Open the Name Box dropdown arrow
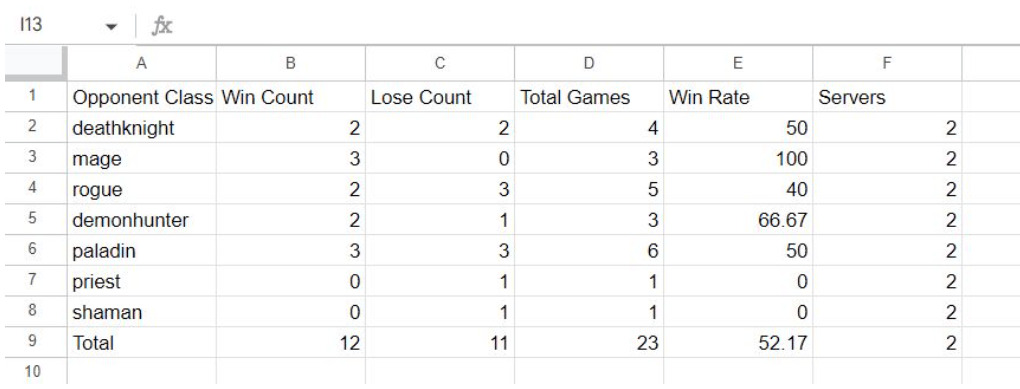The width and height of the screenshot is (1020, 389). tap(111, 27)
